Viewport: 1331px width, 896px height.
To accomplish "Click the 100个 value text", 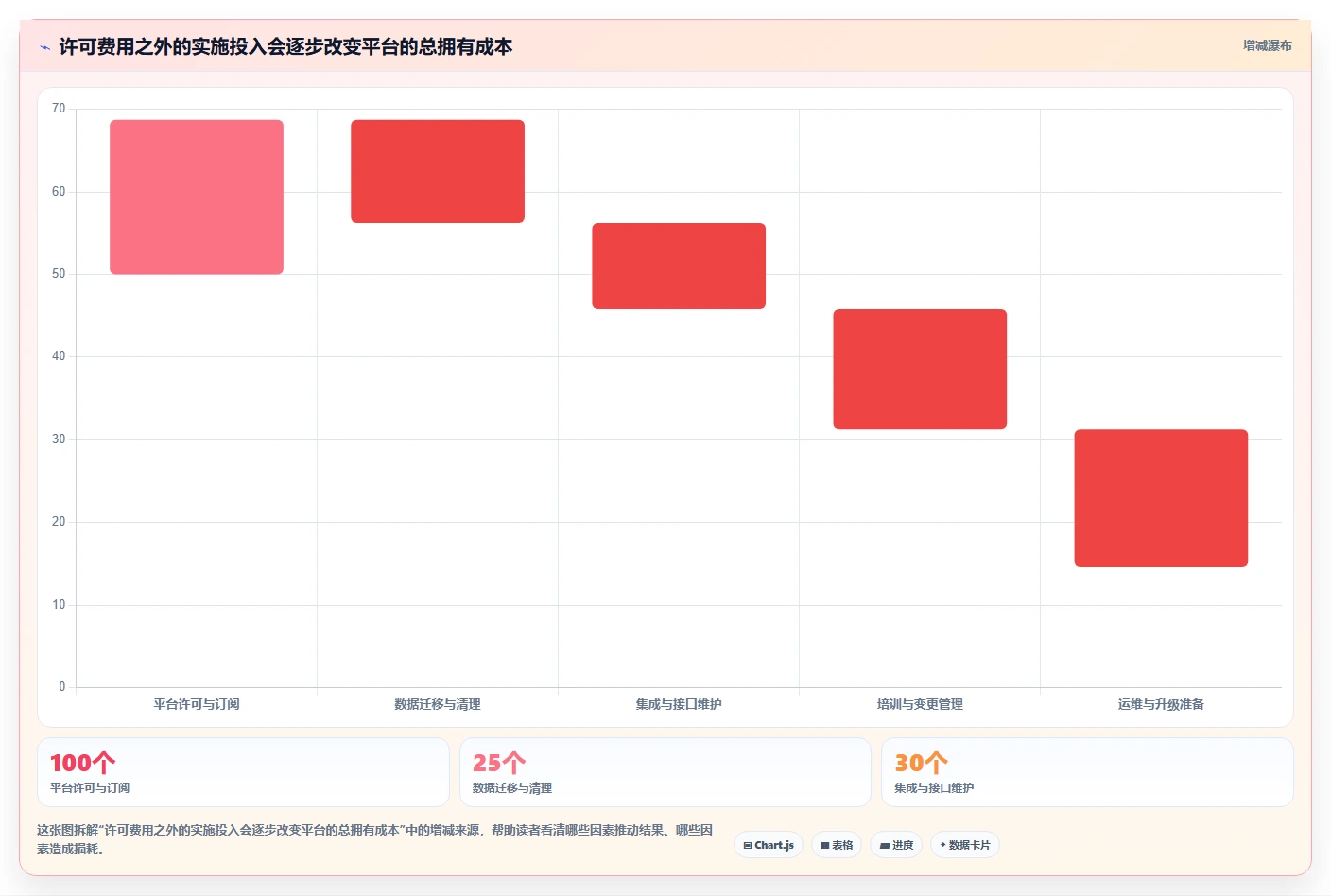I will pos(83,763).
